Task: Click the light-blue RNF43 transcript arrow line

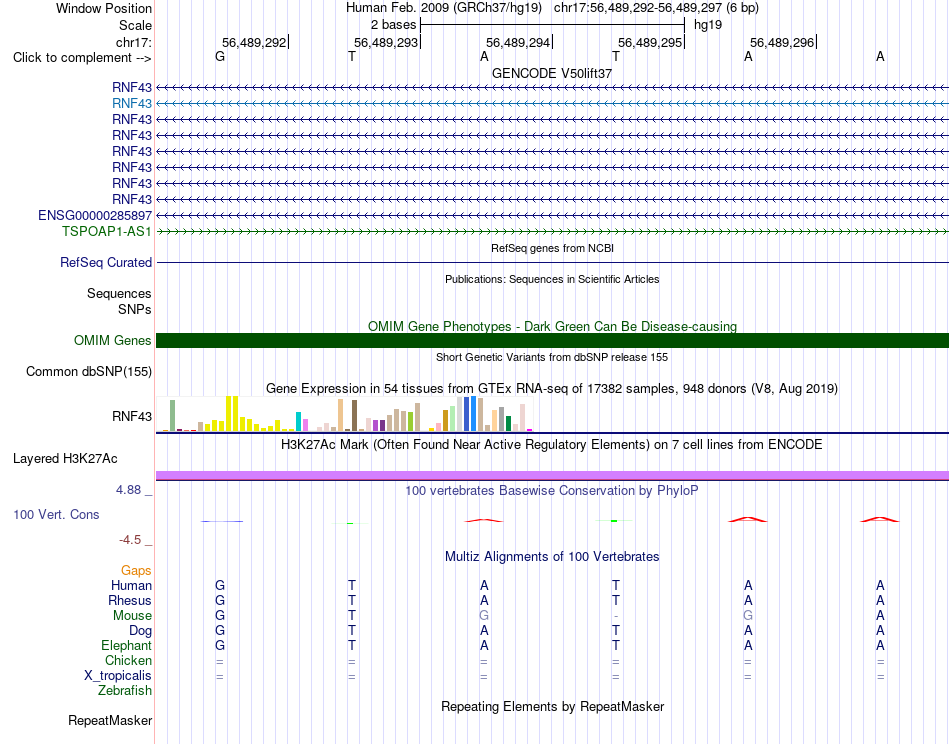Action: [x=552, y=104]
